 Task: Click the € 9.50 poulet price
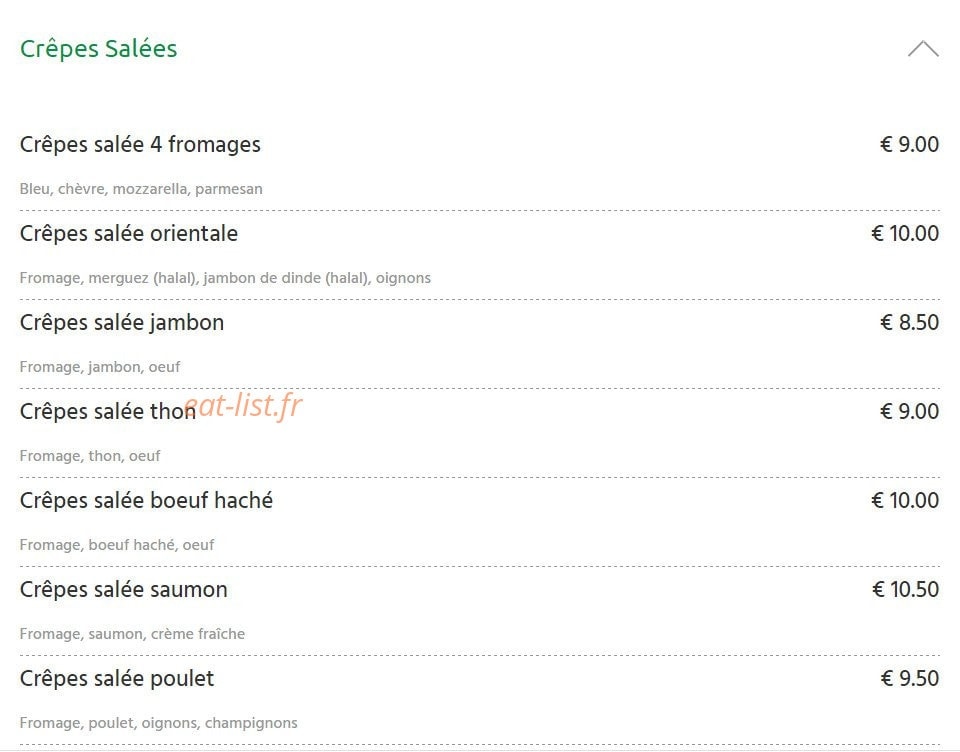[910, 678]
